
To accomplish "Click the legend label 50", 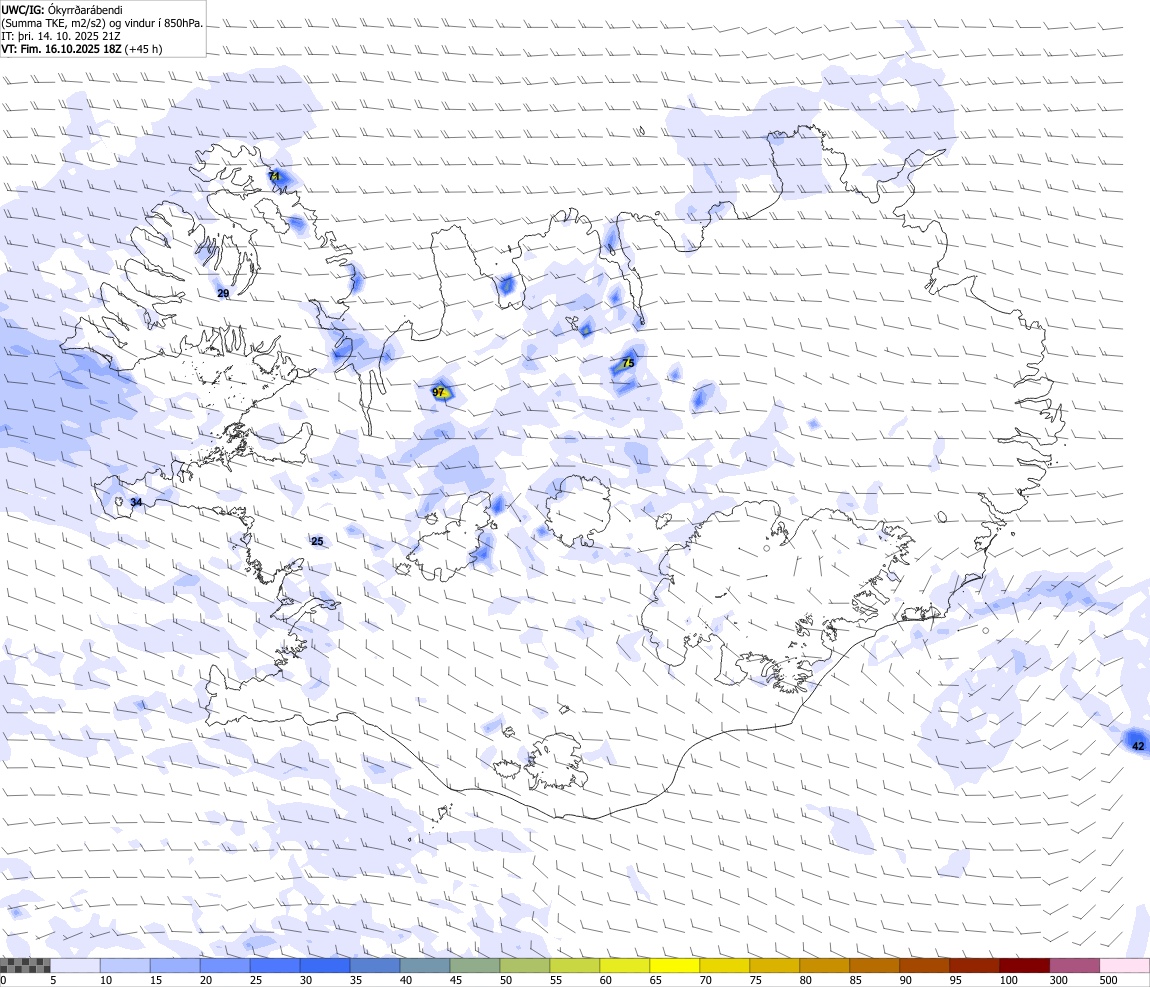I will 505,980.
